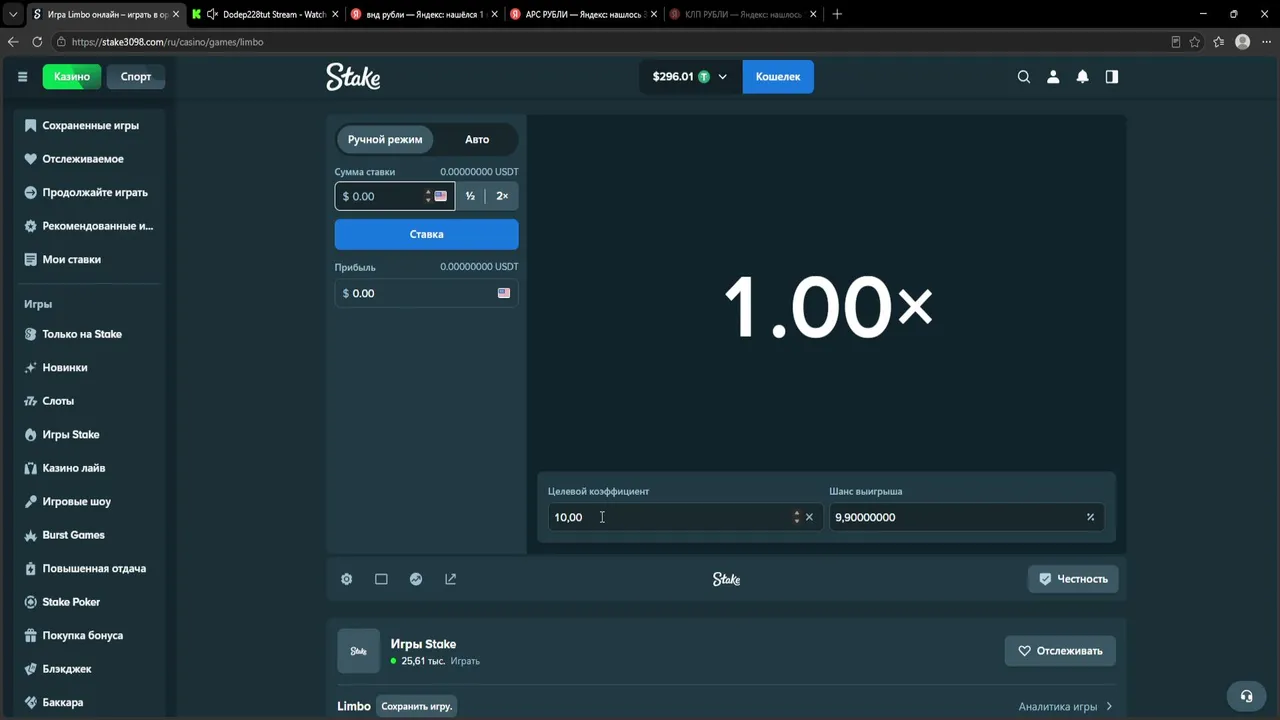Click the target multiplier stepper arrows
The image size is (1280, 720).
[797, 517]
